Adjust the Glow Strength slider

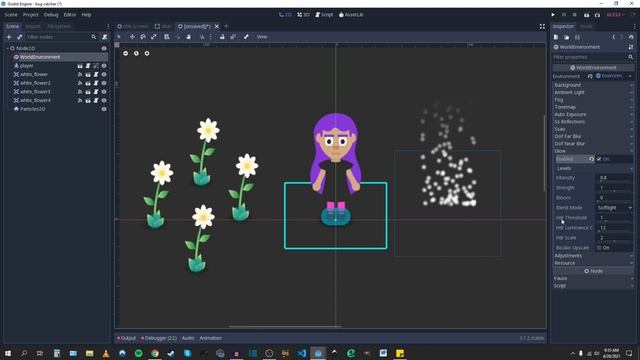pyautogui.click(x=614, y=188)
